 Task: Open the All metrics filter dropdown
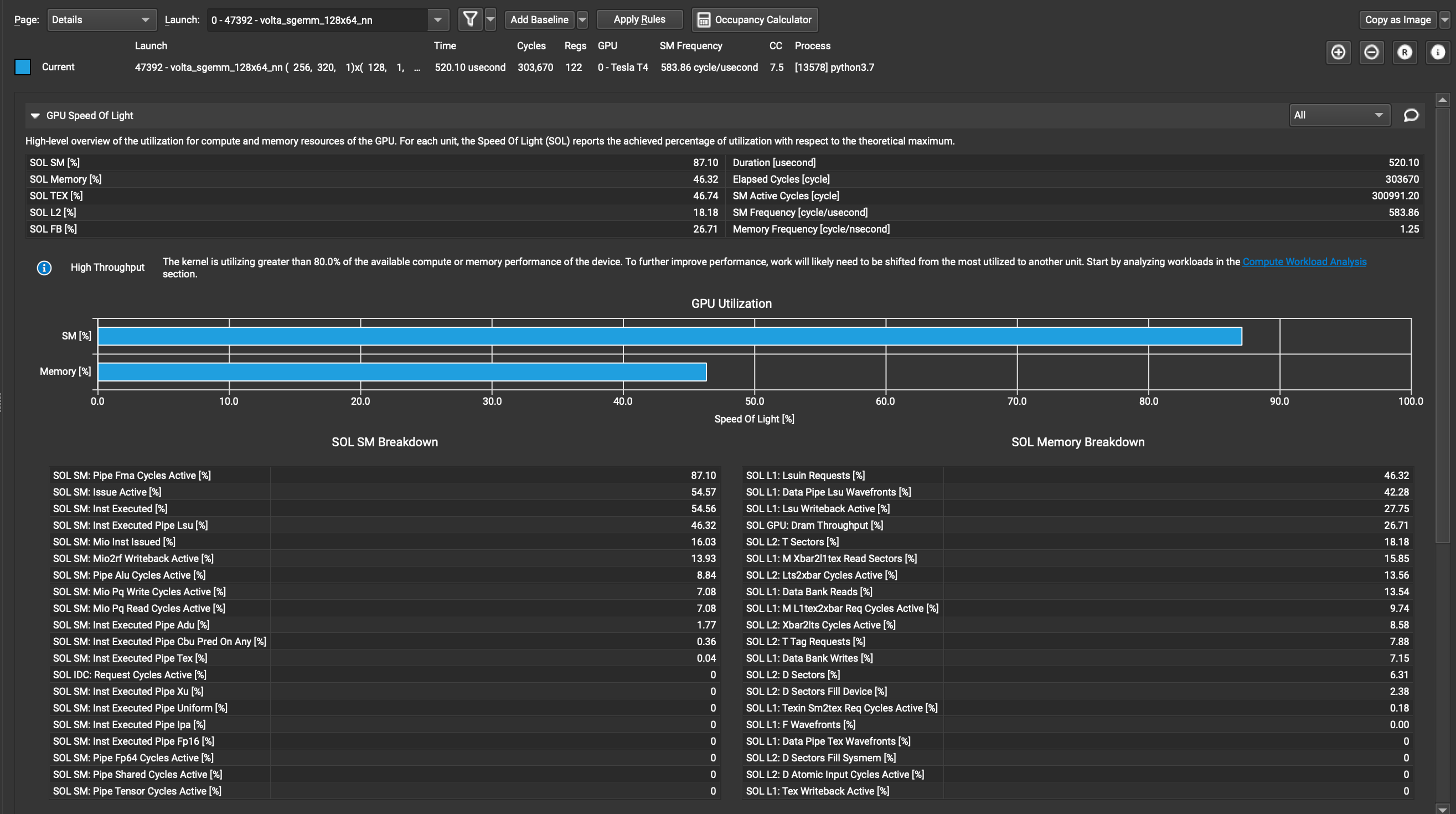tap(1340, 115)
